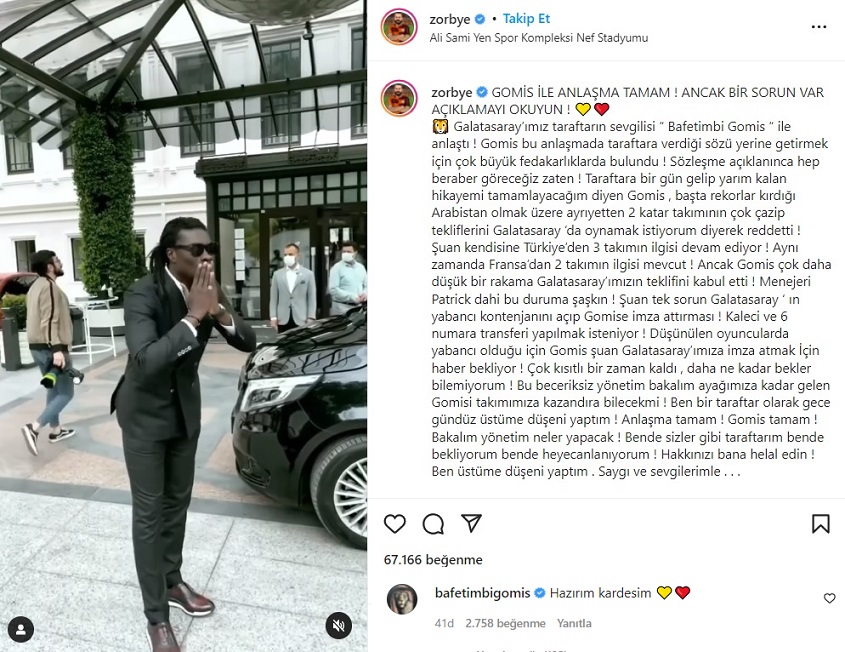This screenshot has height=652, width=845.
Task: Save post with bookmark icon
Action: [820, 524]
